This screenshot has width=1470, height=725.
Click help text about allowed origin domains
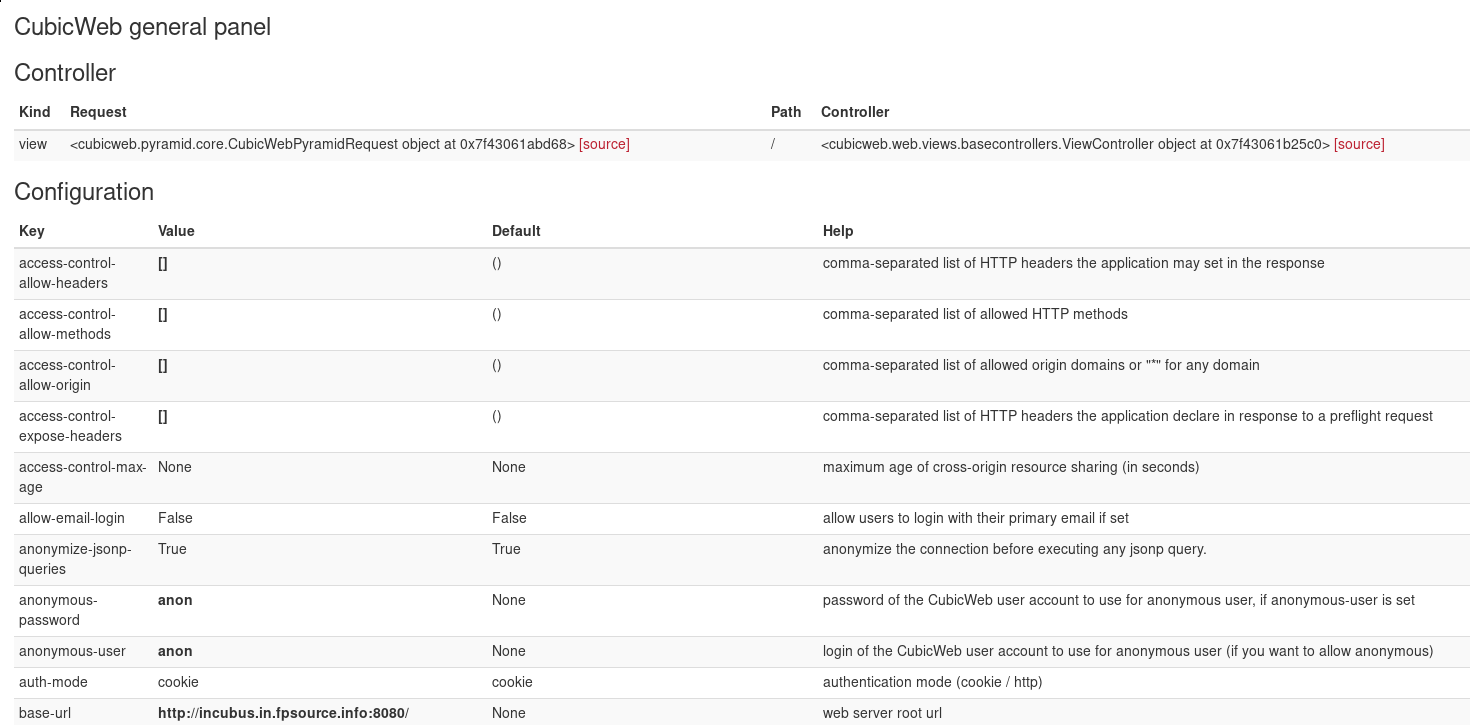(x=1041, y=365)
